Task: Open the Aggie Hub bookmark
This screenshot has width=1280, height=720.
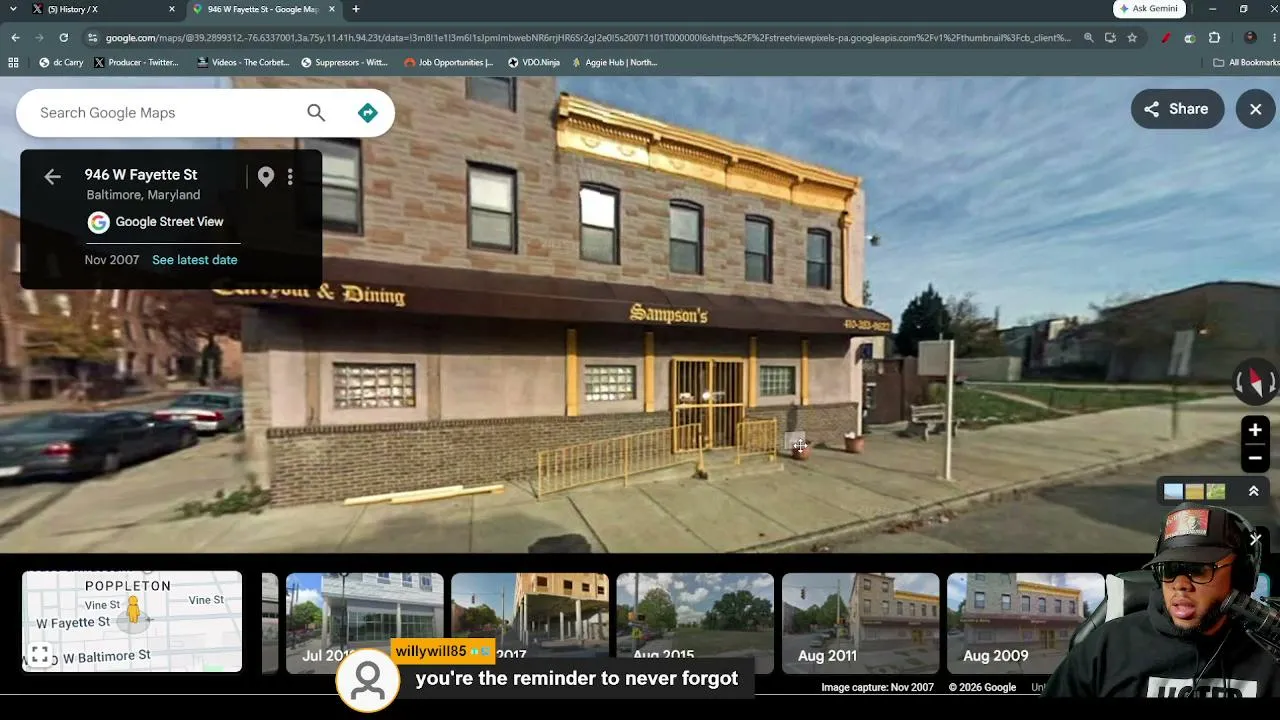Action: [x=614, y=62]
